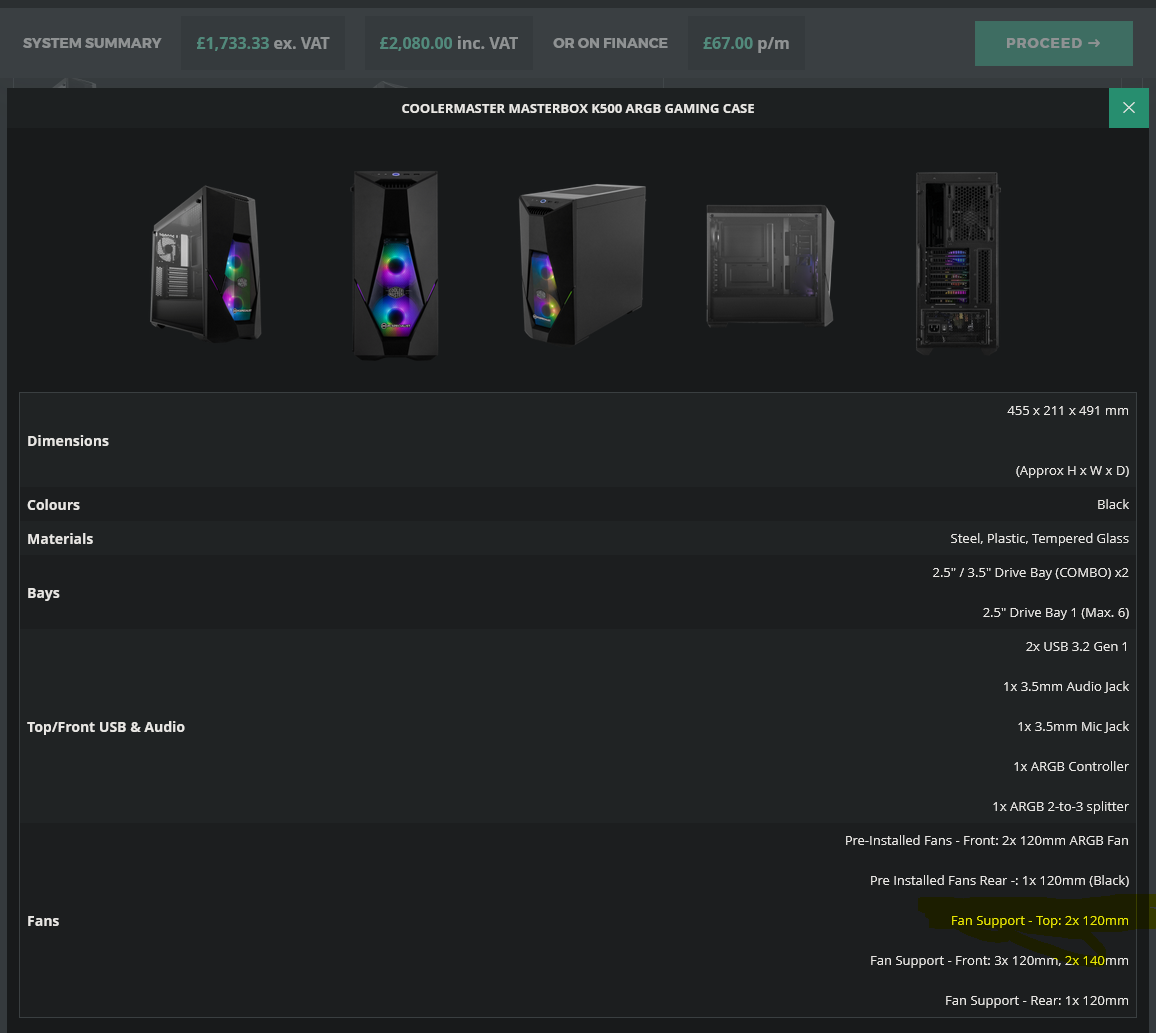Close the MasterBox K500 case details popup

click(1128, 108)
